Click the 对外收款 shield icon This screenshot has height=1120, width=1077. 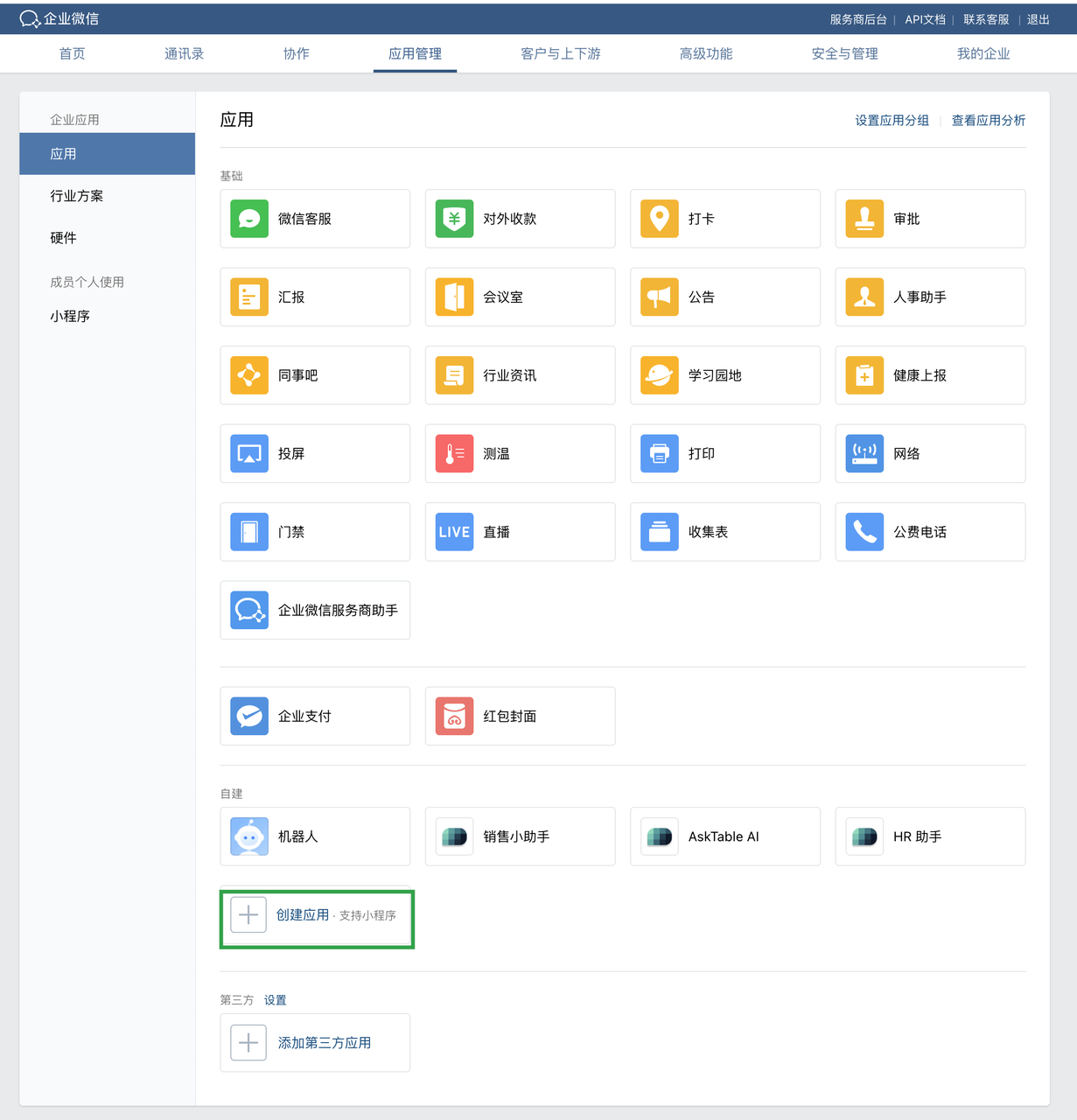pyautogui.click(x=454, y=219)
